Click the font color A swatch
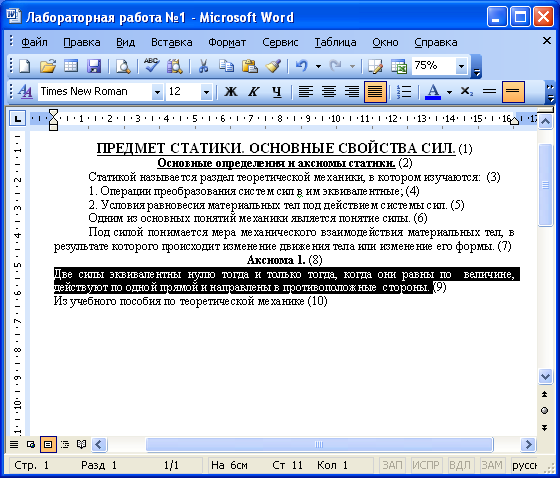This screenshot has width=560, height=478. [433, 92]
